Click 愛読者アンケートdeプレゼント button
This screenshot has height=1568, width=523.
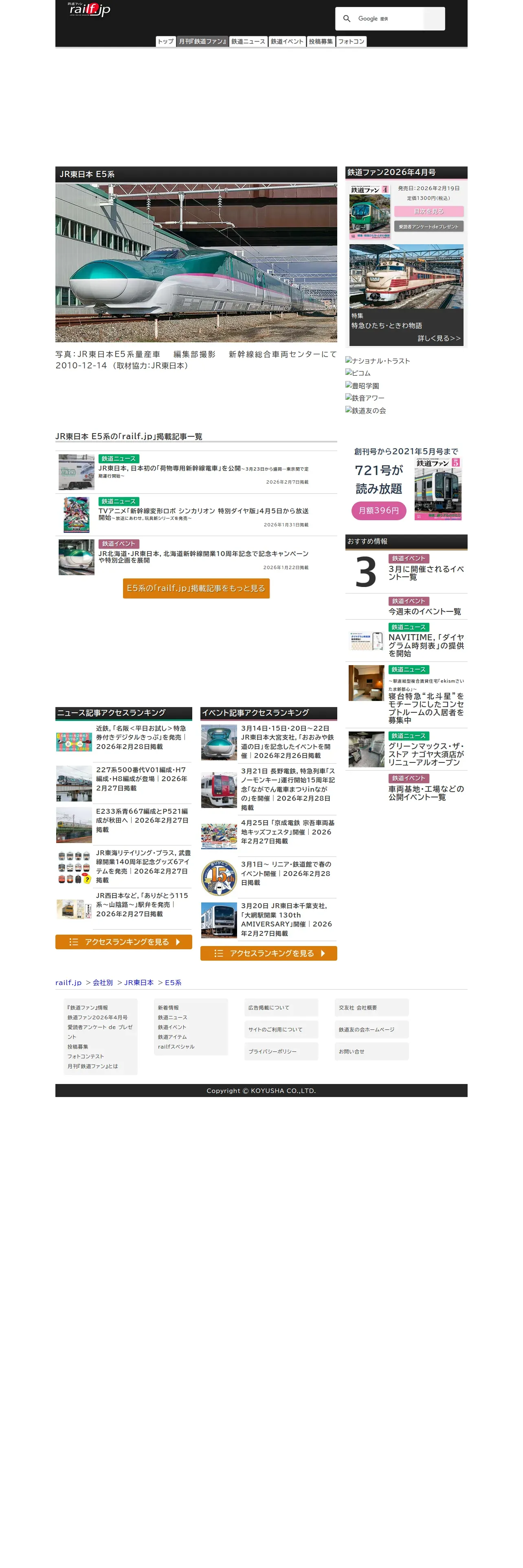(x=429, y=226)
